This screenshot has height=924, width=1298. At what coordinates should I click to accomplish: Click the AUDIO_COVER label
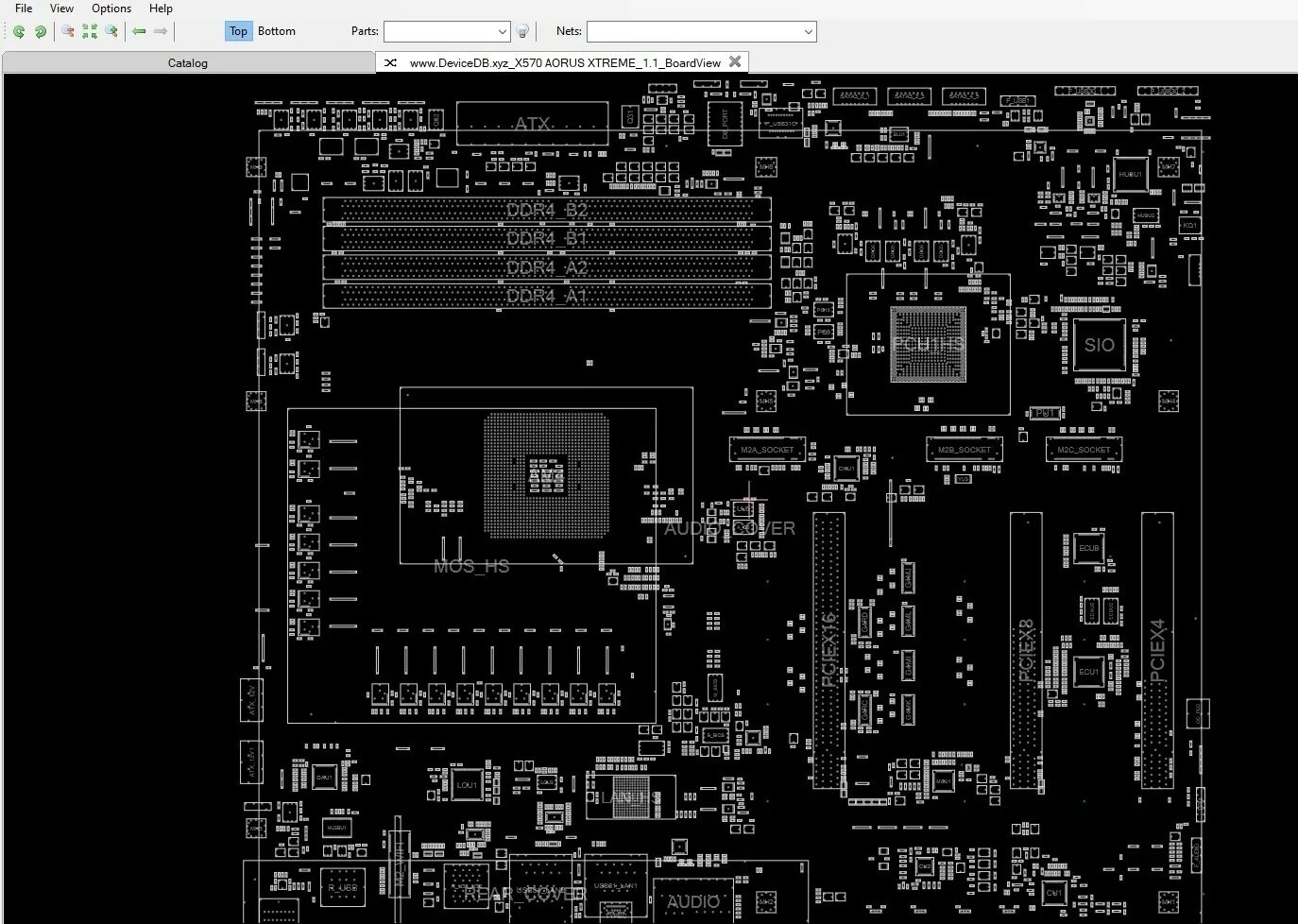pos(729,528)
